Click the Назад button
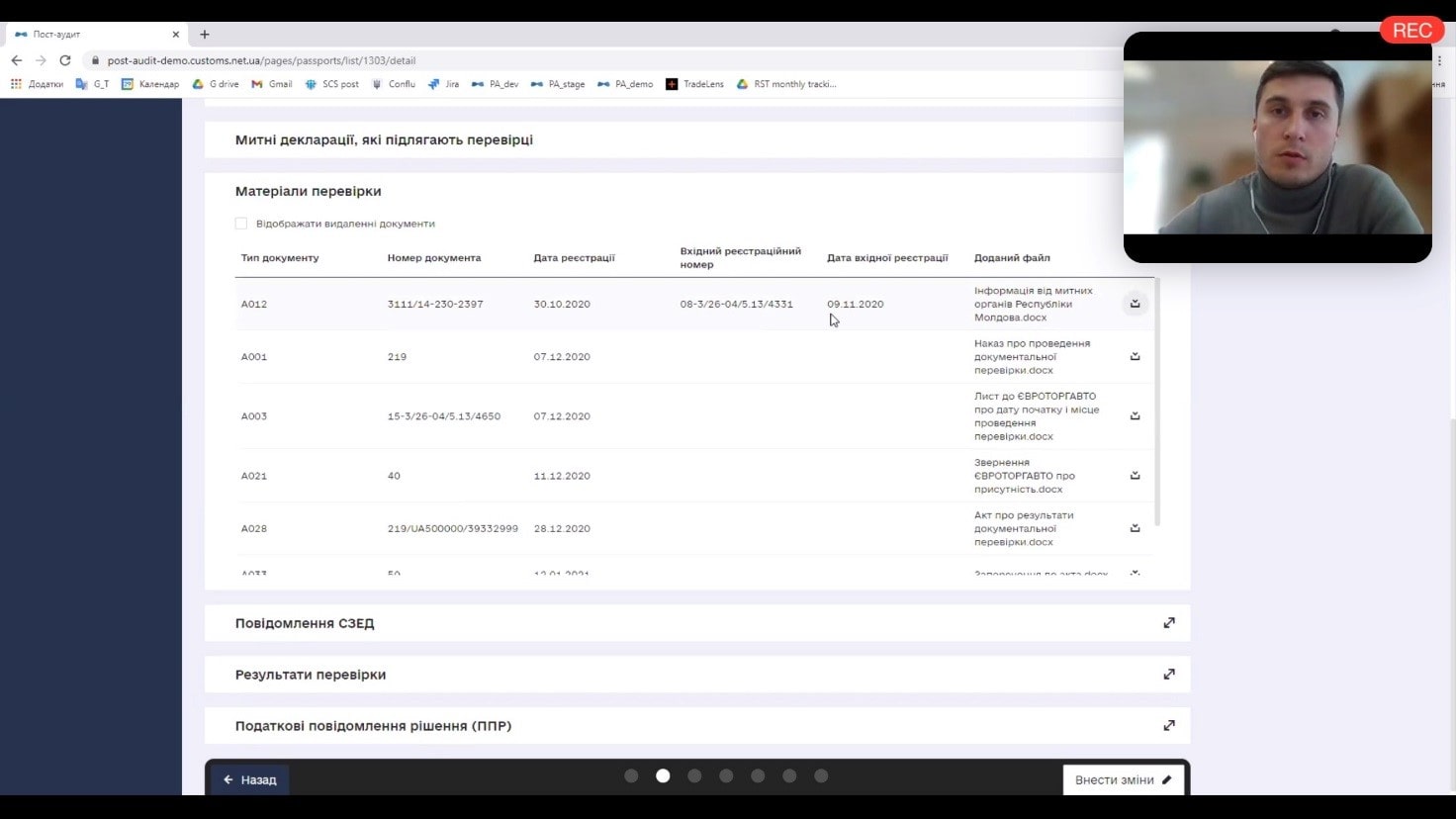Screen dimensions: 1456x819 (249, 779)
